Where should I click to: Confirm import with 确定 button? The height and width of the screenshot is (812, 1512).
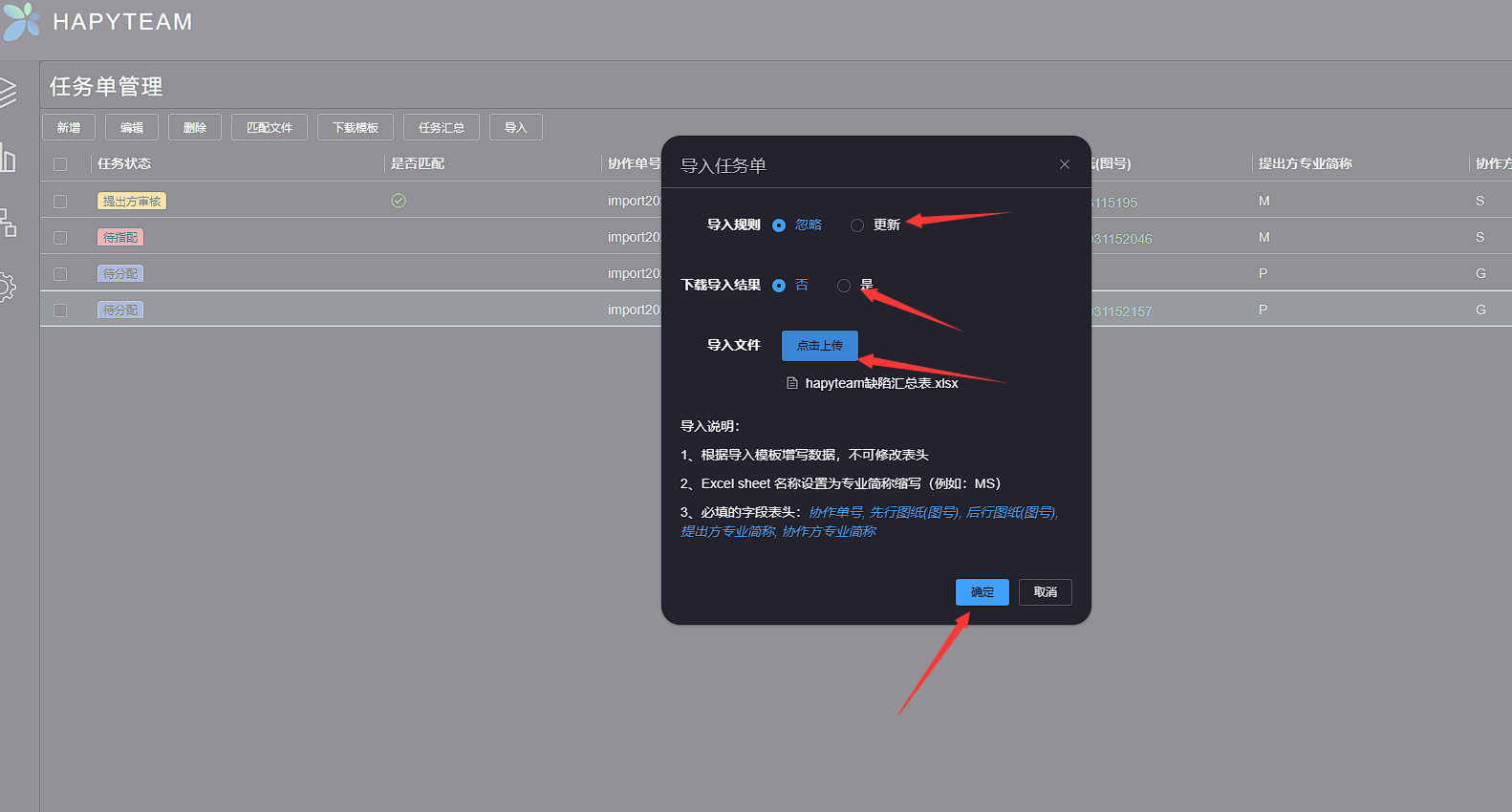click(x=983, y=592)
